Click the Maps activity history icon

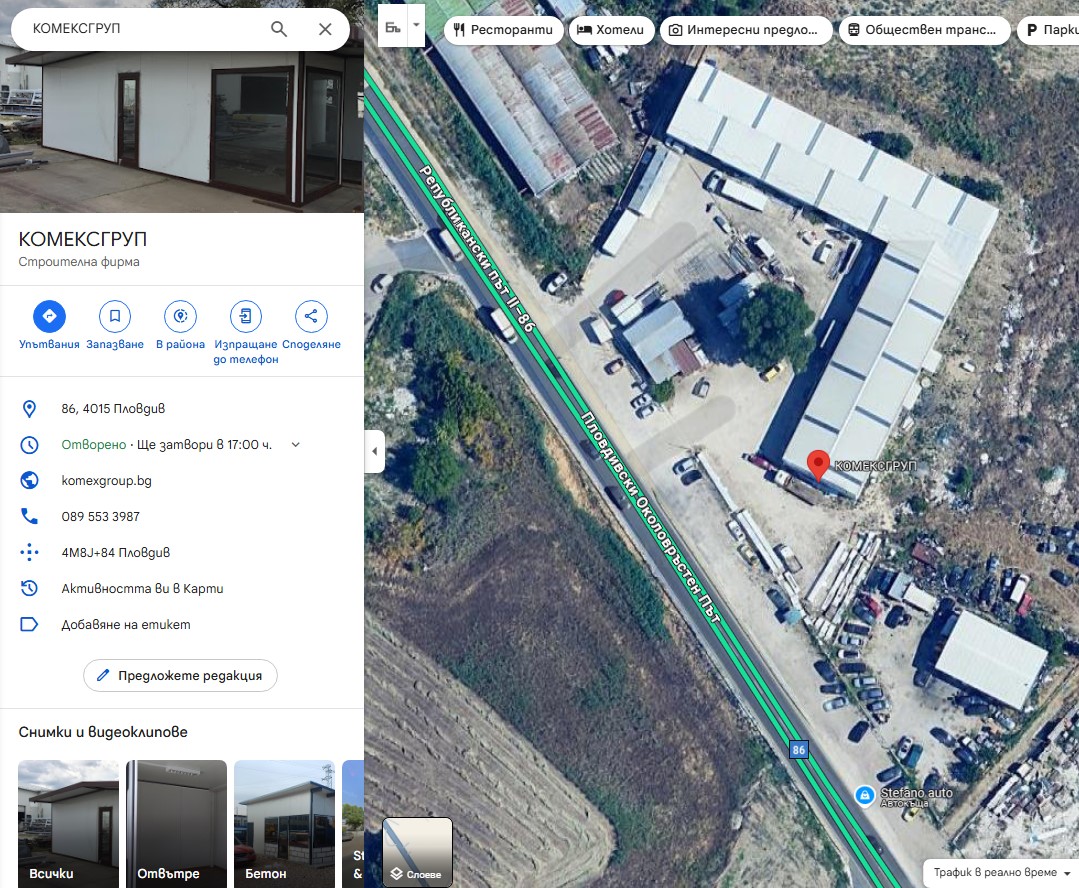[x=29, y=588]
